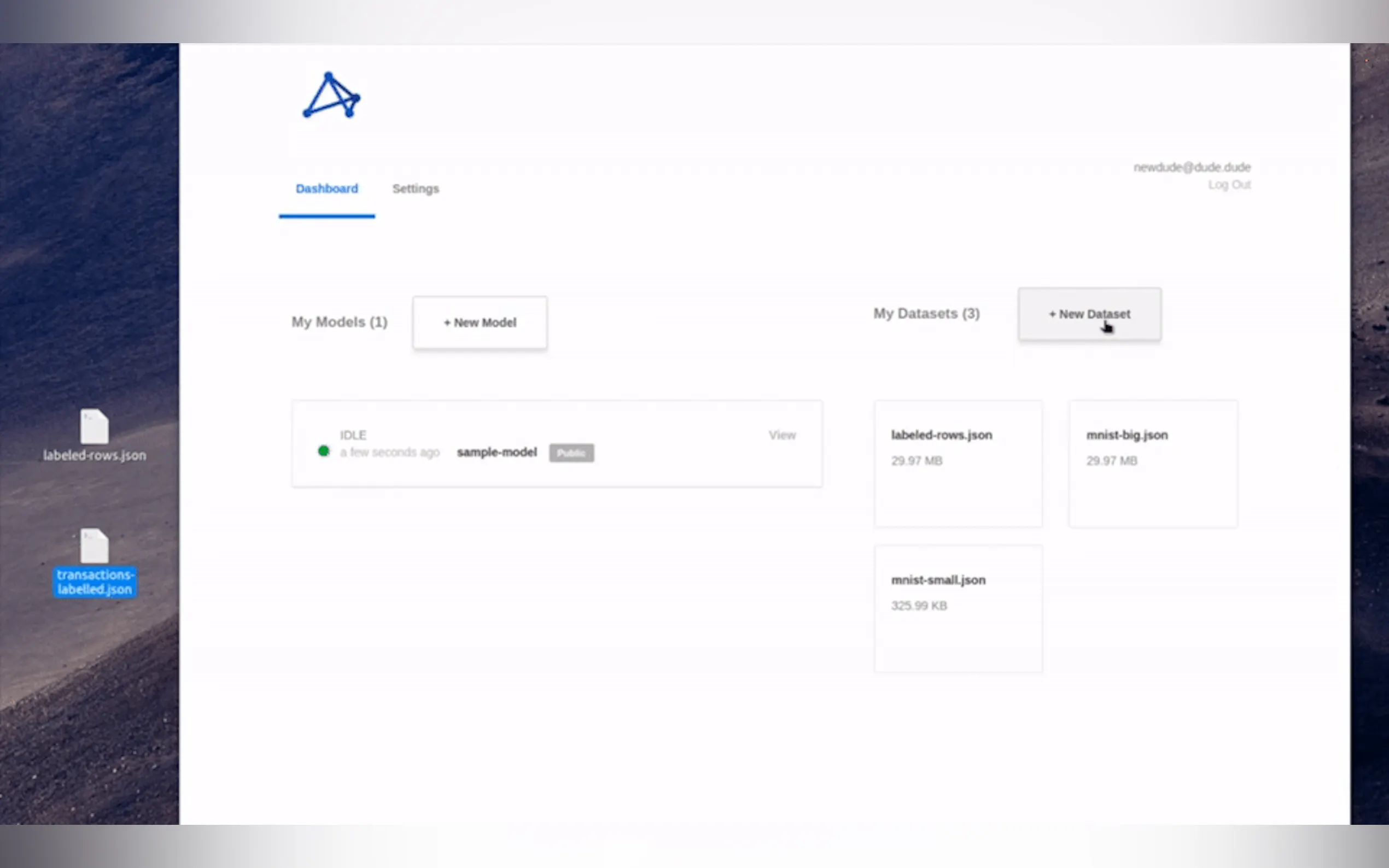Click the View link for sample-model
The width and height of the screenshot is (1389, 868).
click(782, 435)
